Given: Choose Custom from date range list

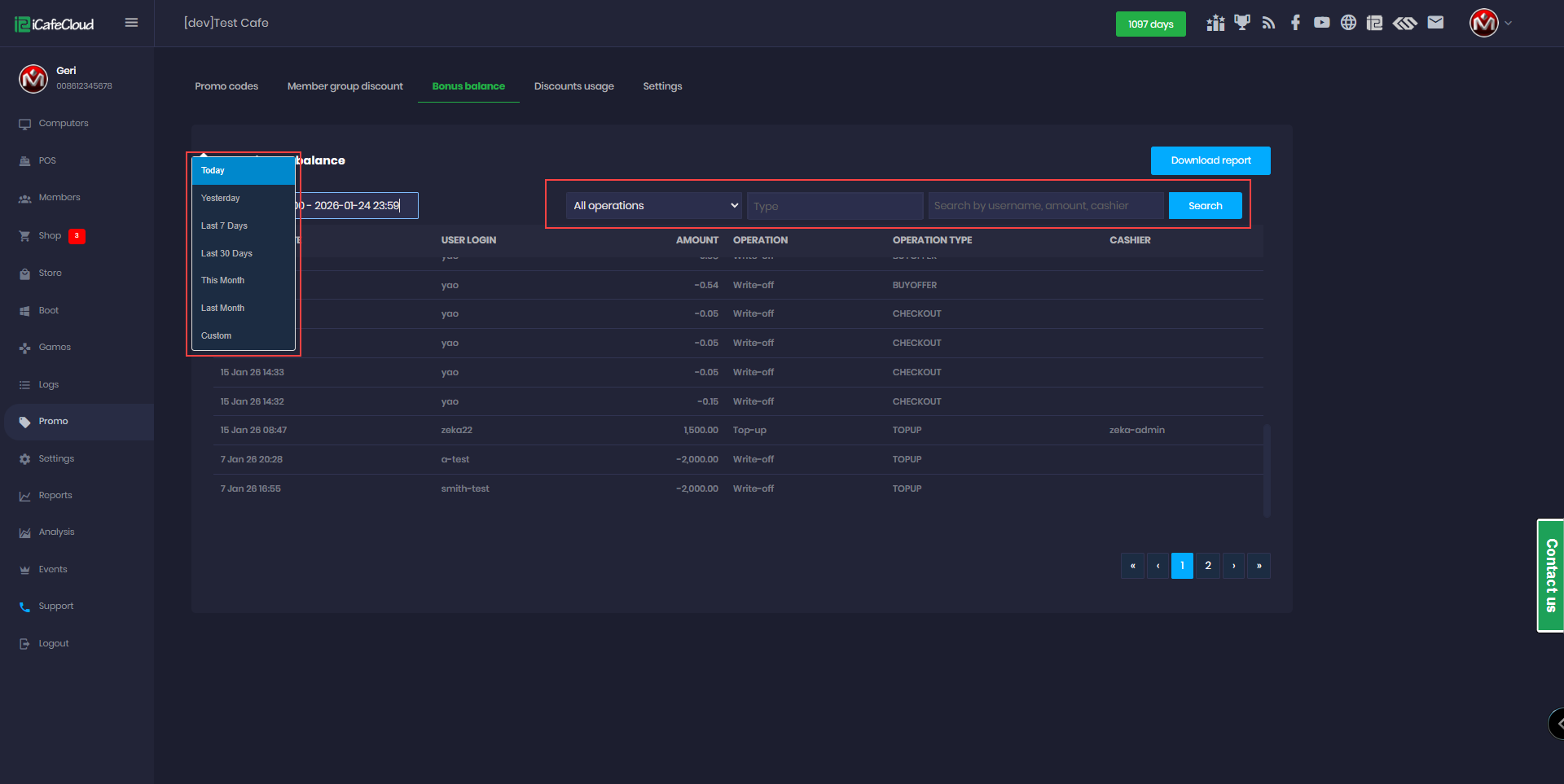Looking at the screenshot, I should (x=216, y=335).
